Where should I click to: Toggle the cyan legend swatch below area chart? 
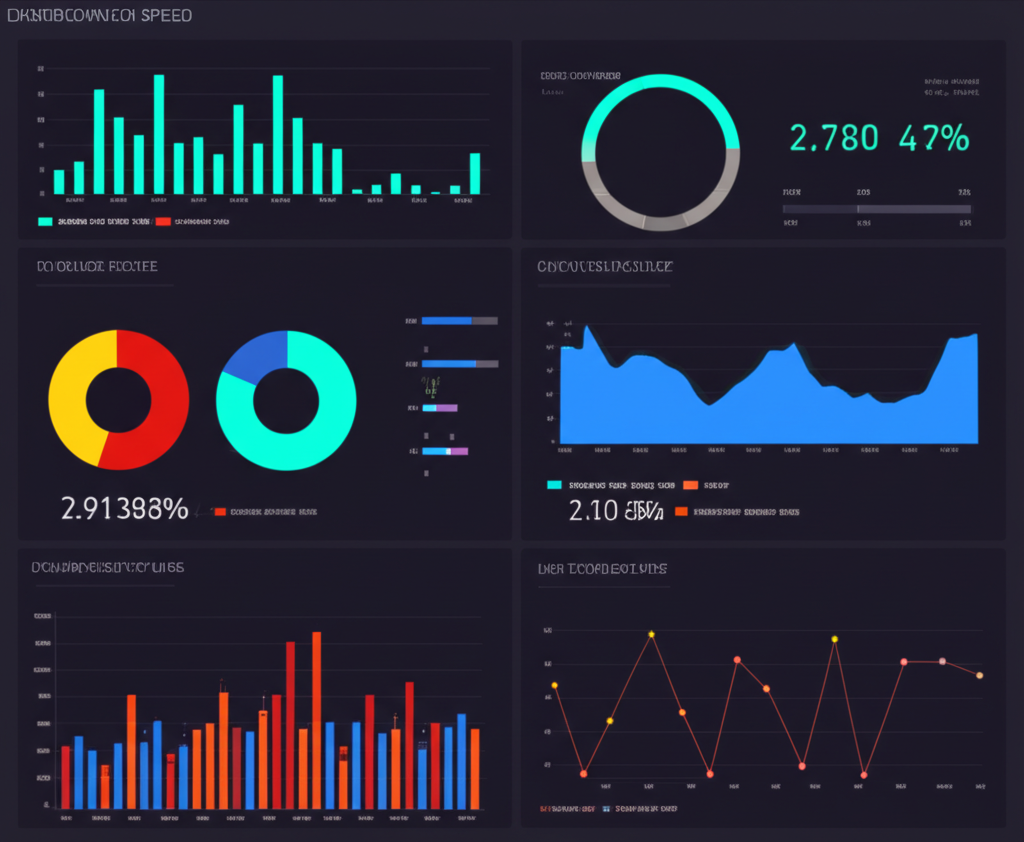pos(554,485)
